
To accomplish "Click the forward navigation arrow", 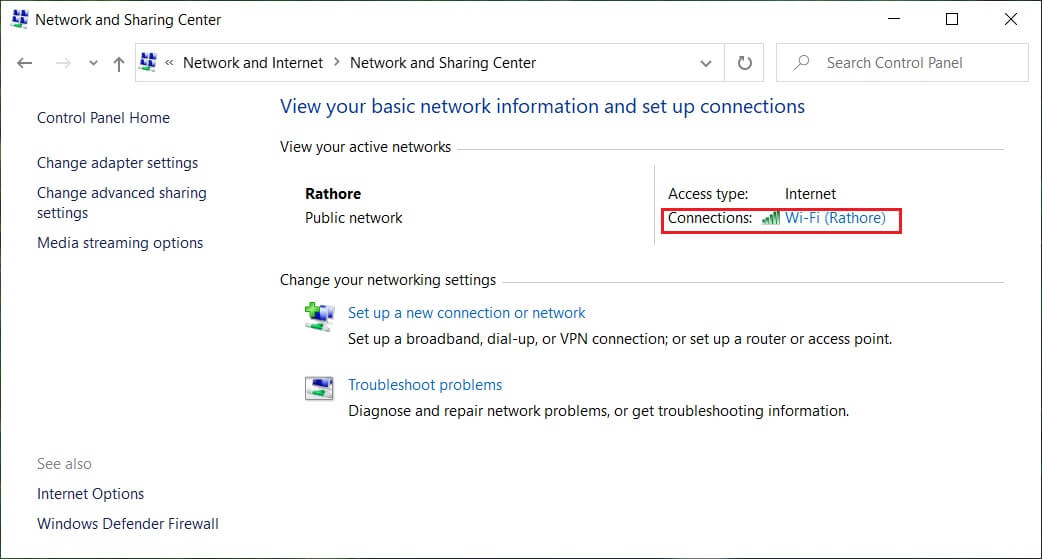I will (63, 63).
